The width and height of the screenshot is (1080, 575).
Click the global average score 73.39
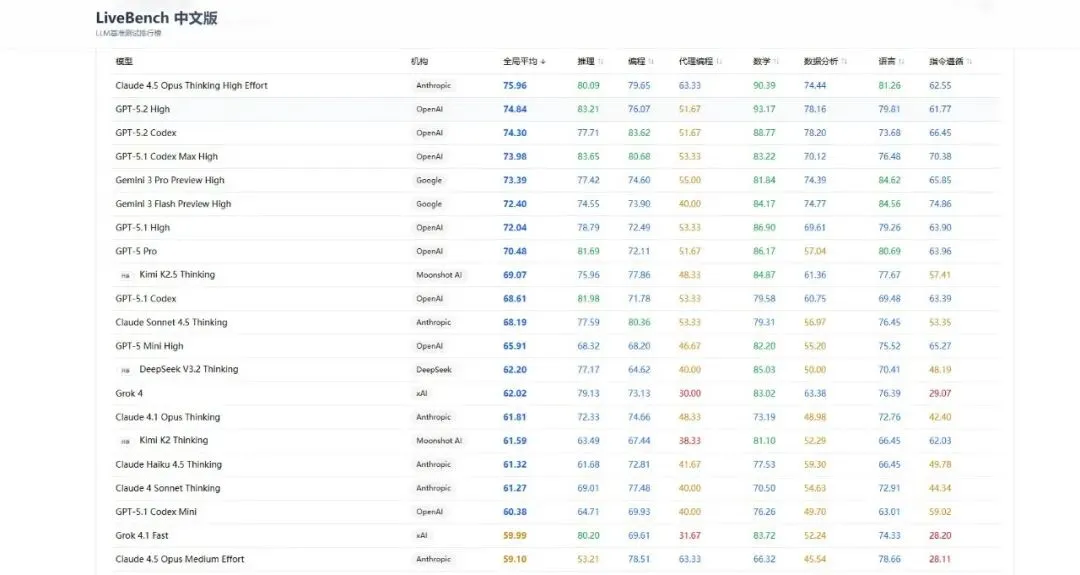tap(515, 180)
